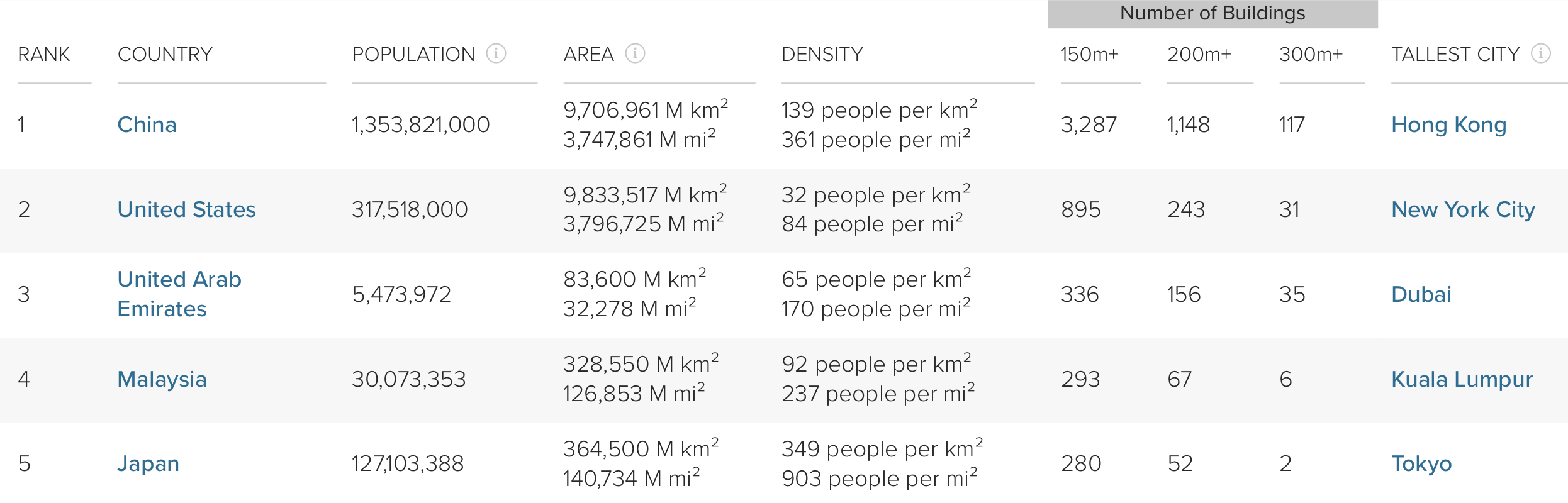Screen dimensions: 1568x503
Task: Open the Dubai city link
Action: pos(1421,294)
